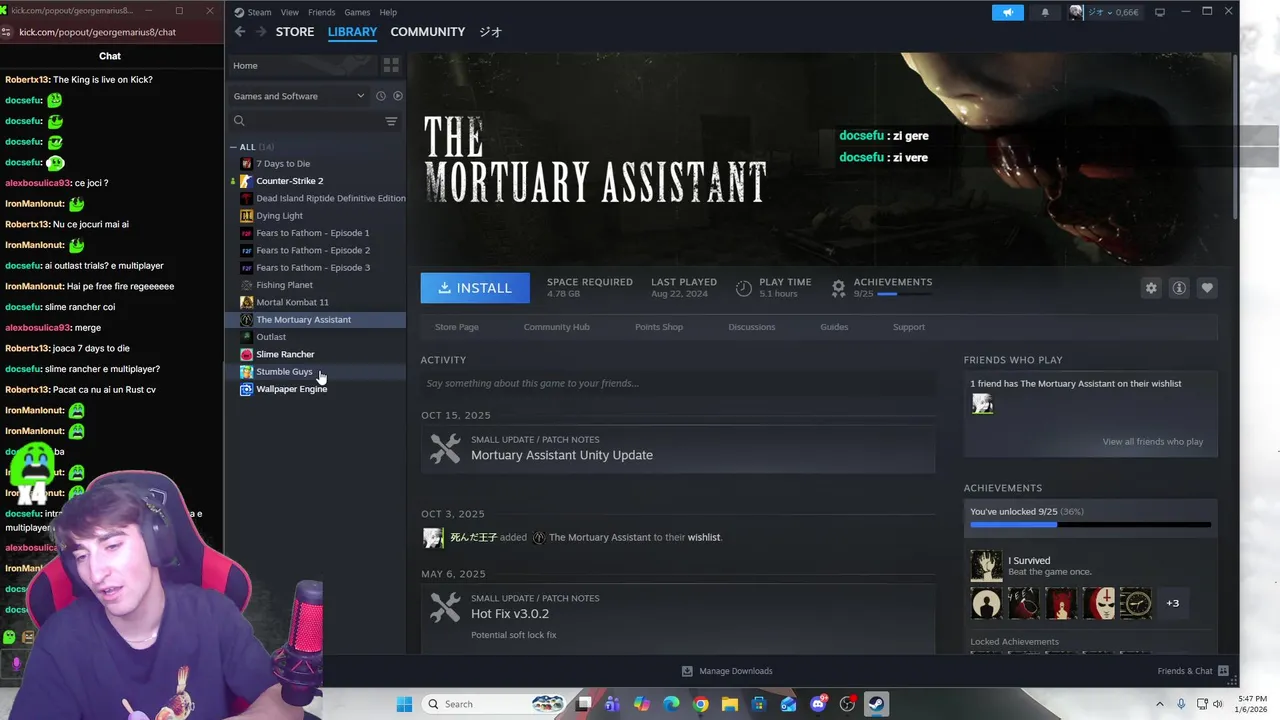
Task: Open the I Survived achievement thumbnail
Action: (x=986, y=566)
